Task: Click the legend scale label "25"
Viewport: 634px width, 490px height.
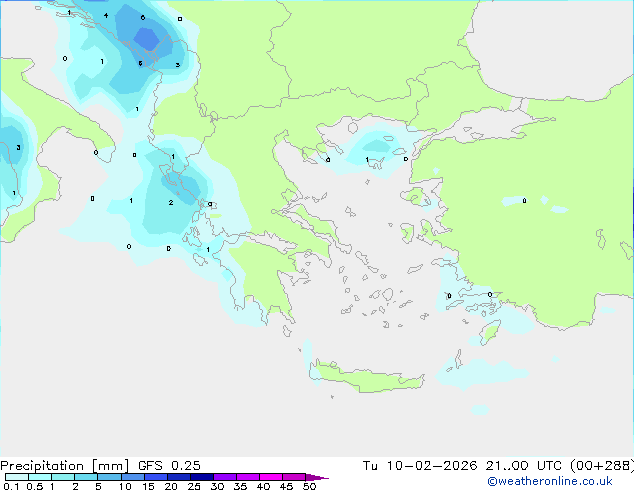Action: coord(194,486)
